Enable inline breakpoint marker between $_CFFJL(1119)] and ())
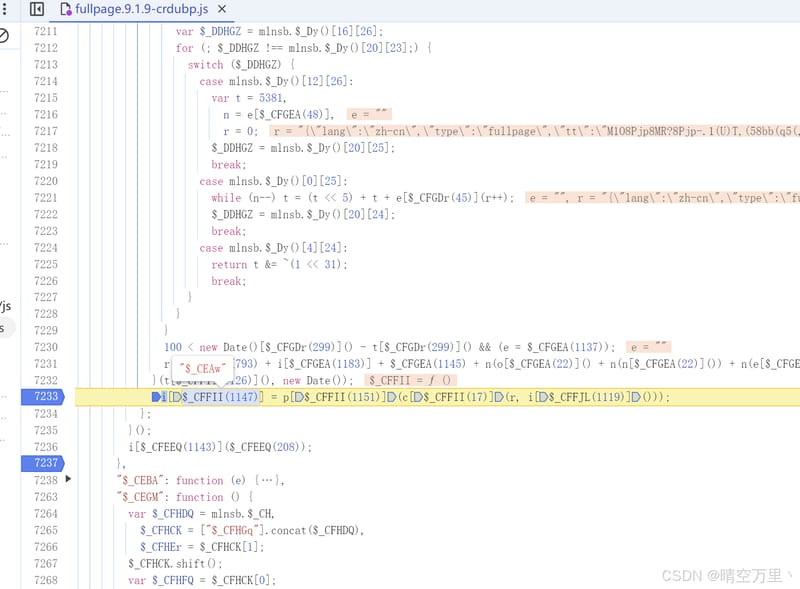Image resolution: width=800 pixels, height=589 pixels. click(636, 397)
